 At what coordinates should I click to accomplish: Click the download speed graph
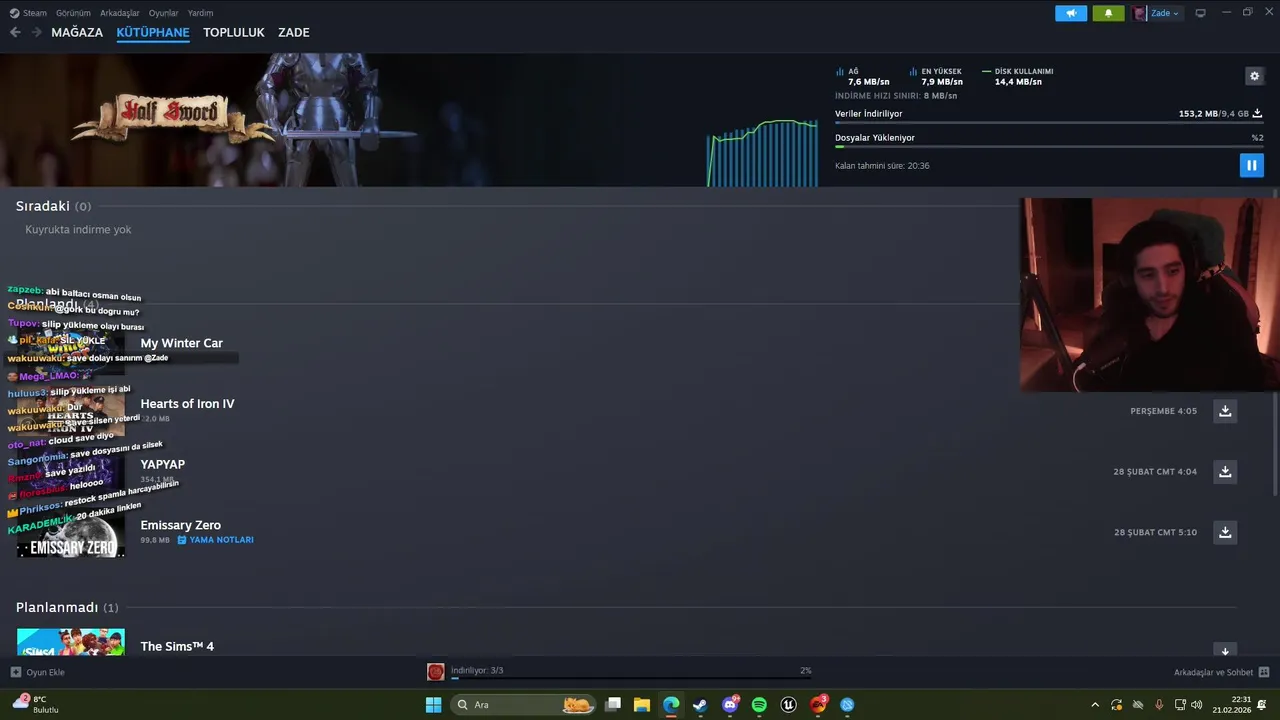pyautogui.click(x=763, y=152)
